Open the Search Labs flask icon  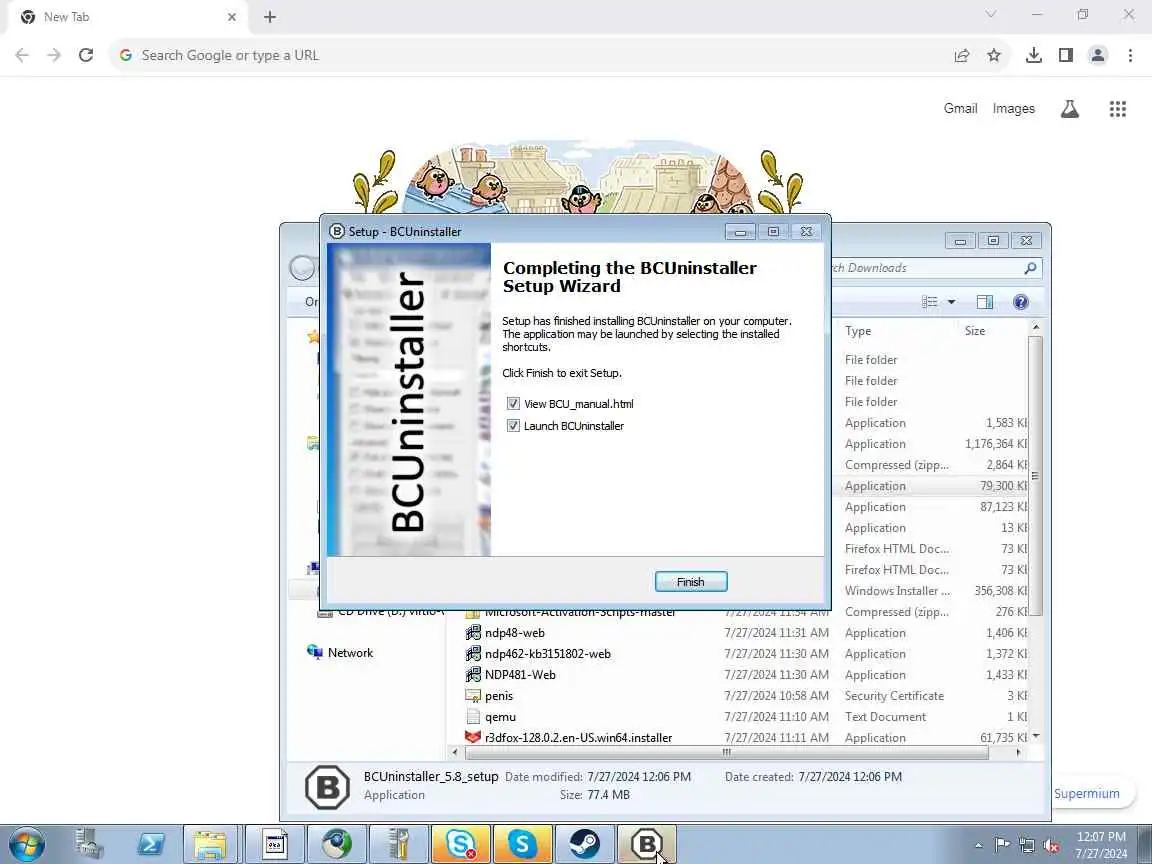coord(1070,109)
